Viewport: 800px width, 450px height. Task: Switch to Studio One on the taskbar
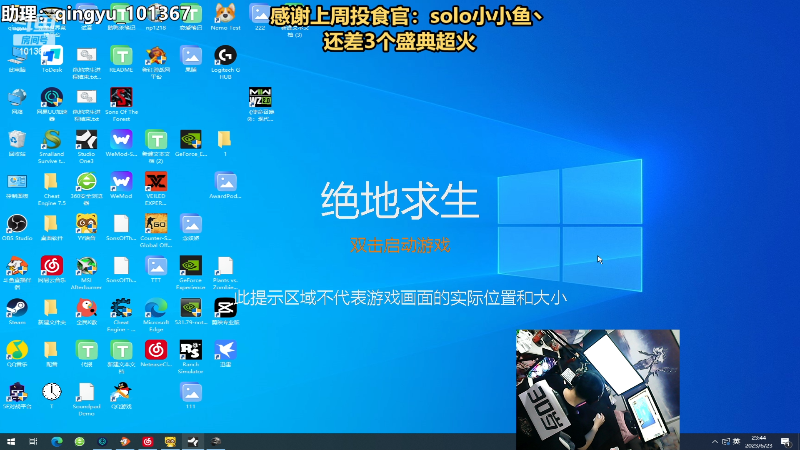click(x=193, y=441)
